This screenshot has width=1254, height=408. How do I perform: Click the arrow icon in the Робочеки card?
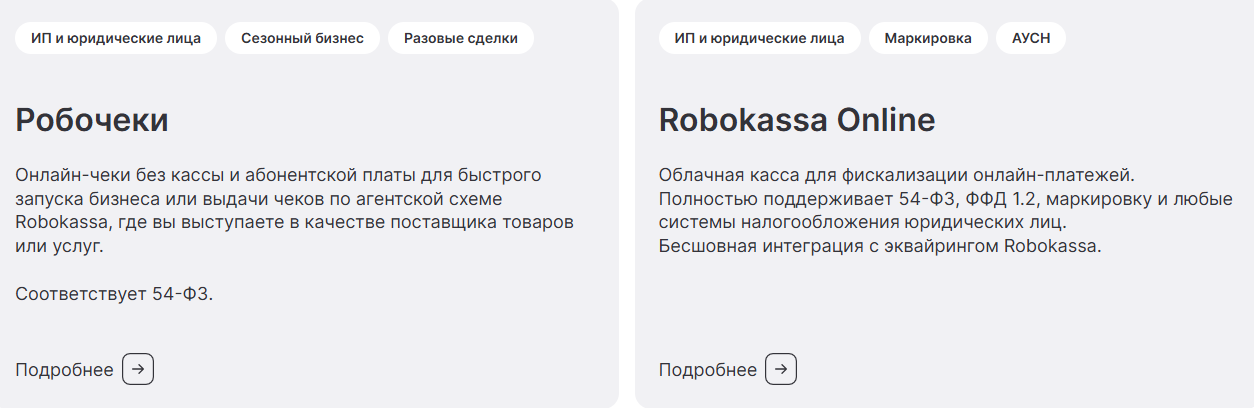click(x=138, y=369)
